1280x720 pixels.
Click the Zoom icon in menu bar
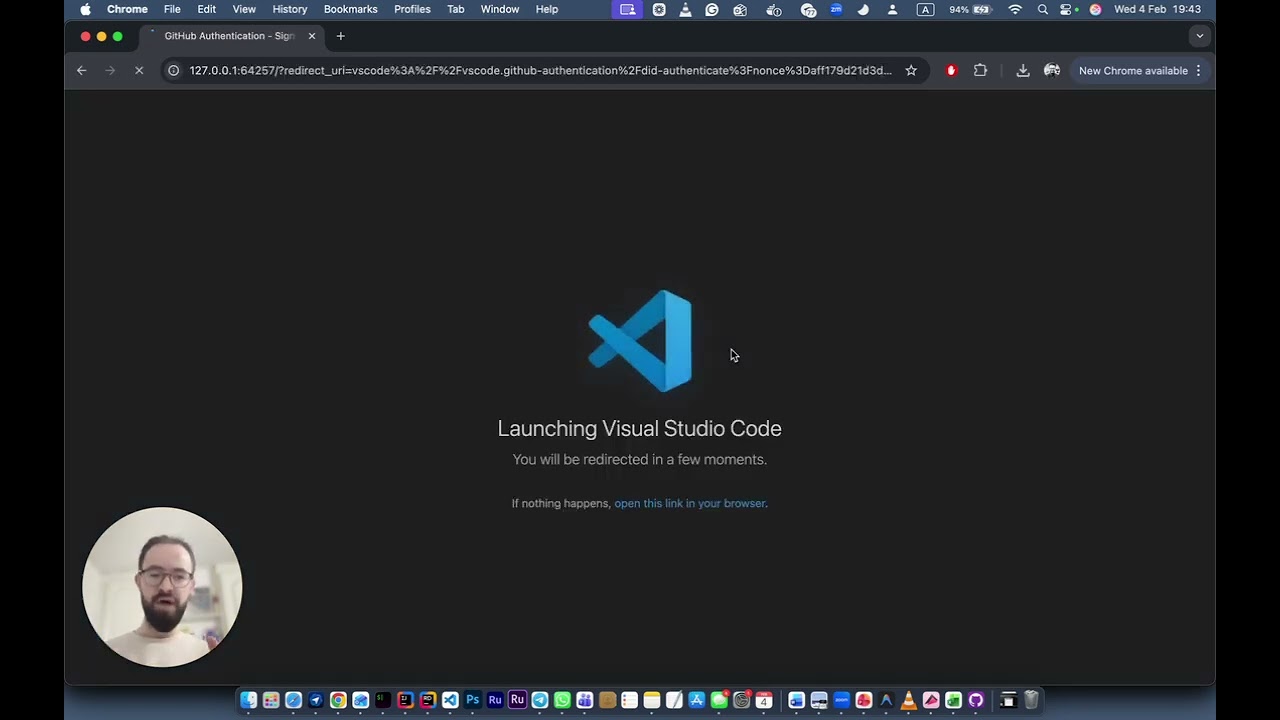tap(836, 9)
